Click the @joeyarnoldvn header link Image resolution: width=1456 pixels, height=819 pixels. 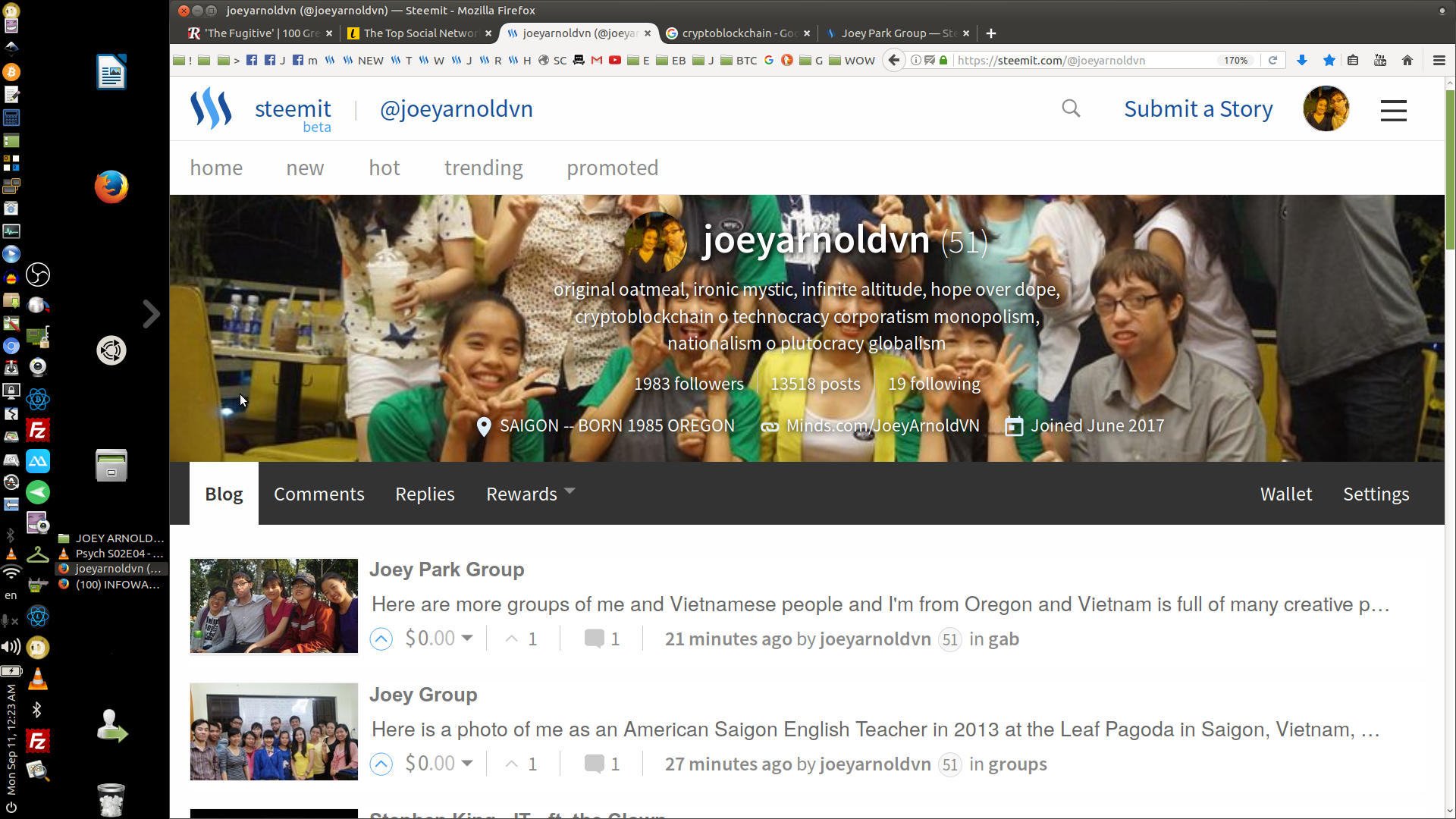pos(457,108)
